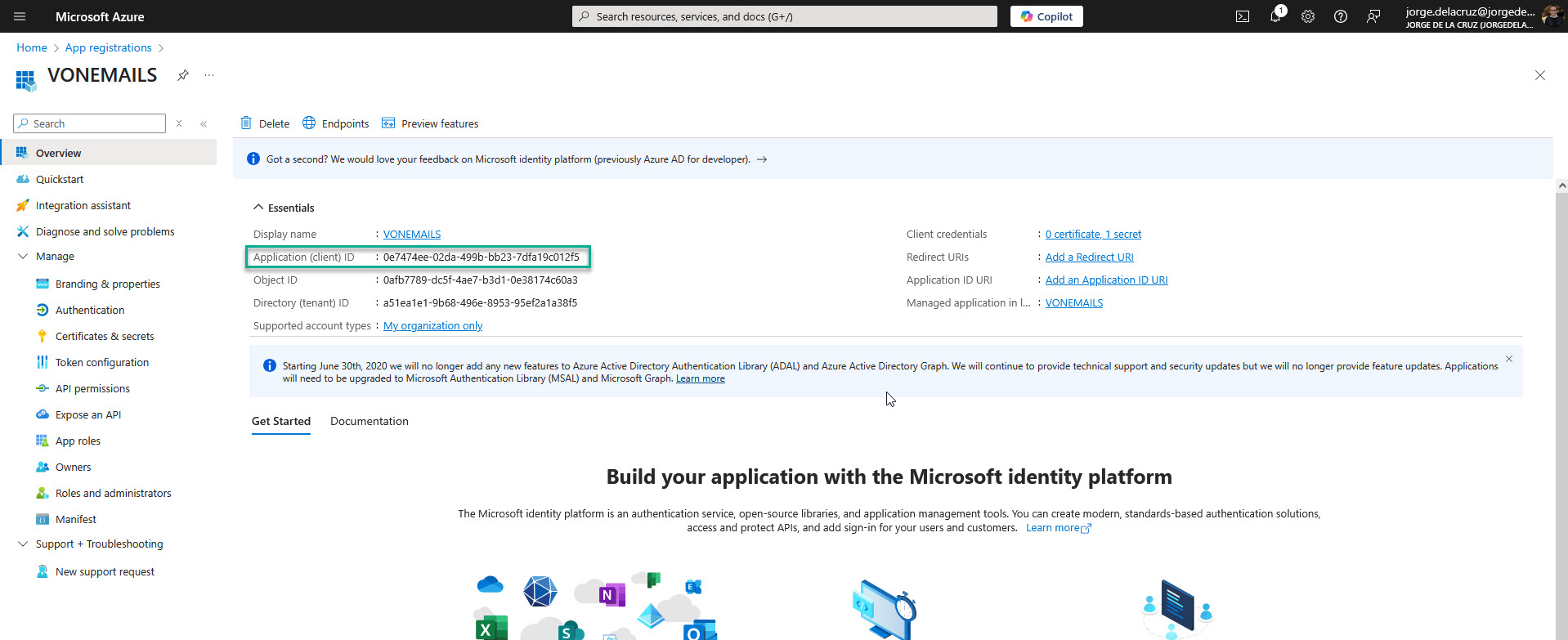Collapse the Essentials section
Viewport: 1568px width, 640px height.
[258, 208]
